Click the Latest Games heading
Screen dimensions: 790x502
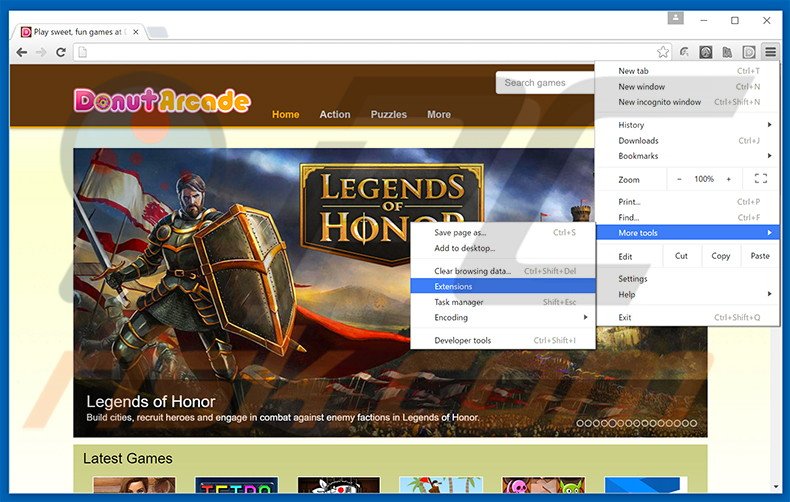pos(127,459)
